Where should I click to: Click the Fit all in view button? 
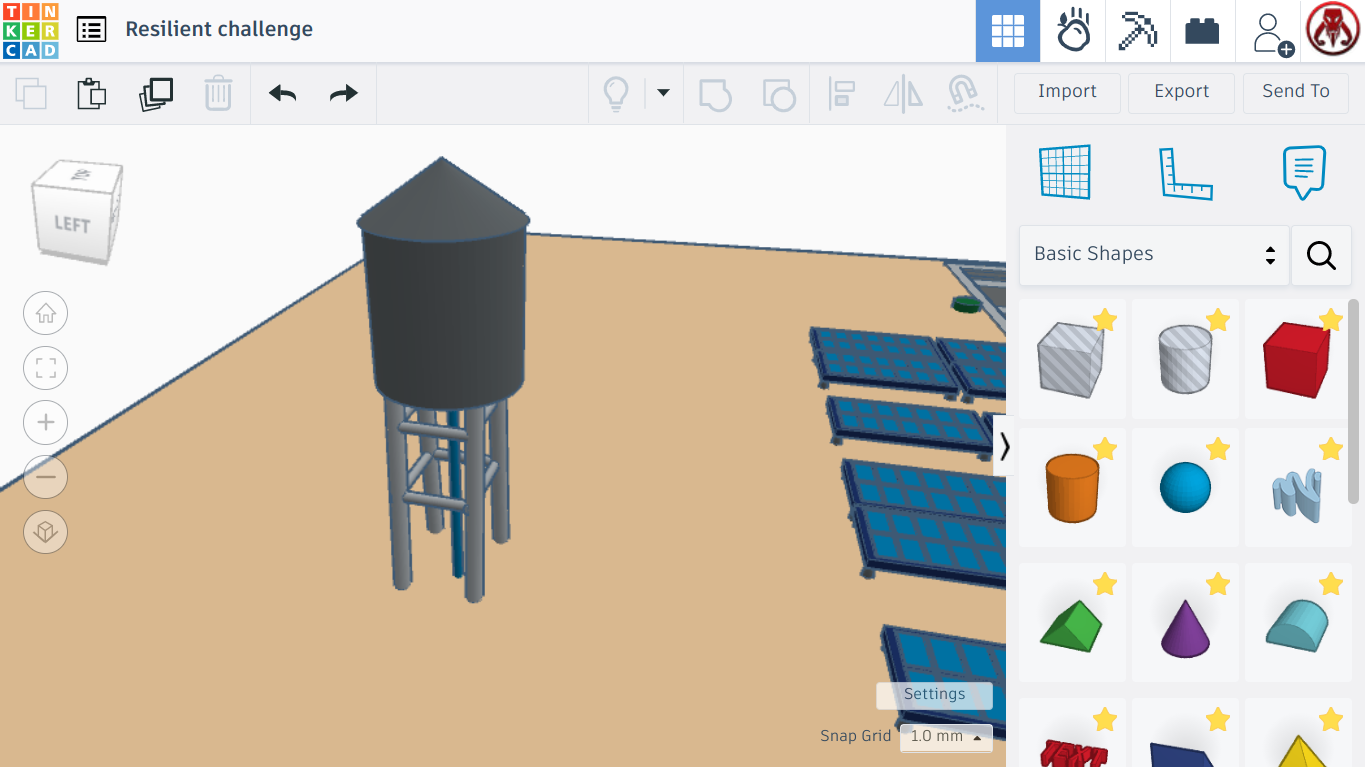pyautogui.click(x=46, y=368)
